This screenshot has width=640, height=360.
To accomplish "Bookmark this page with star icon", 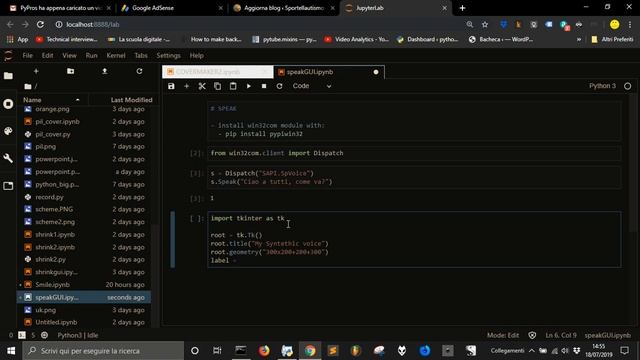I will [x=485, y=24].
